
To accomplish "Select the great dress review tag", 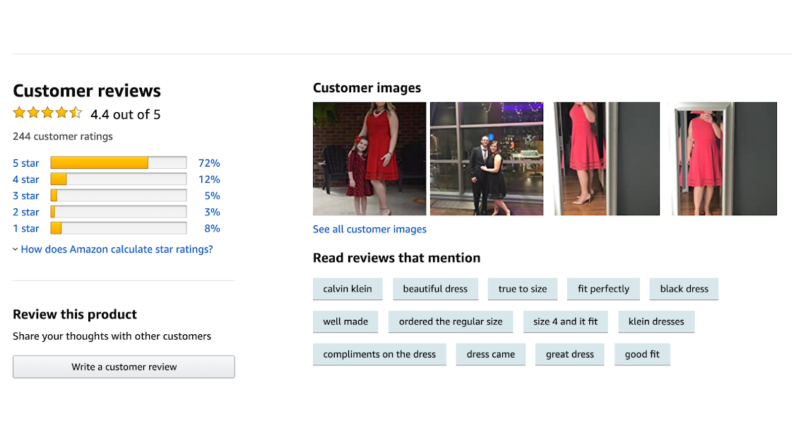I will click(570, 355).
